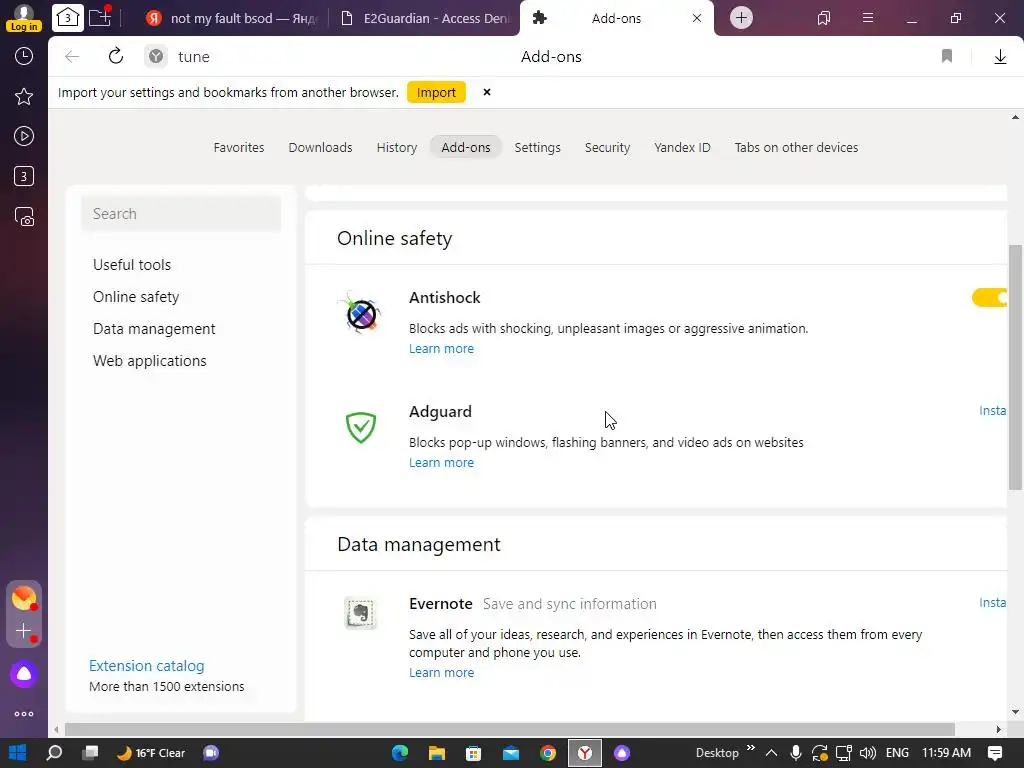This screenshot has height=768, width=1024.
Task: Open Antishock Learn more link
Action: click(x=441, y=349)
